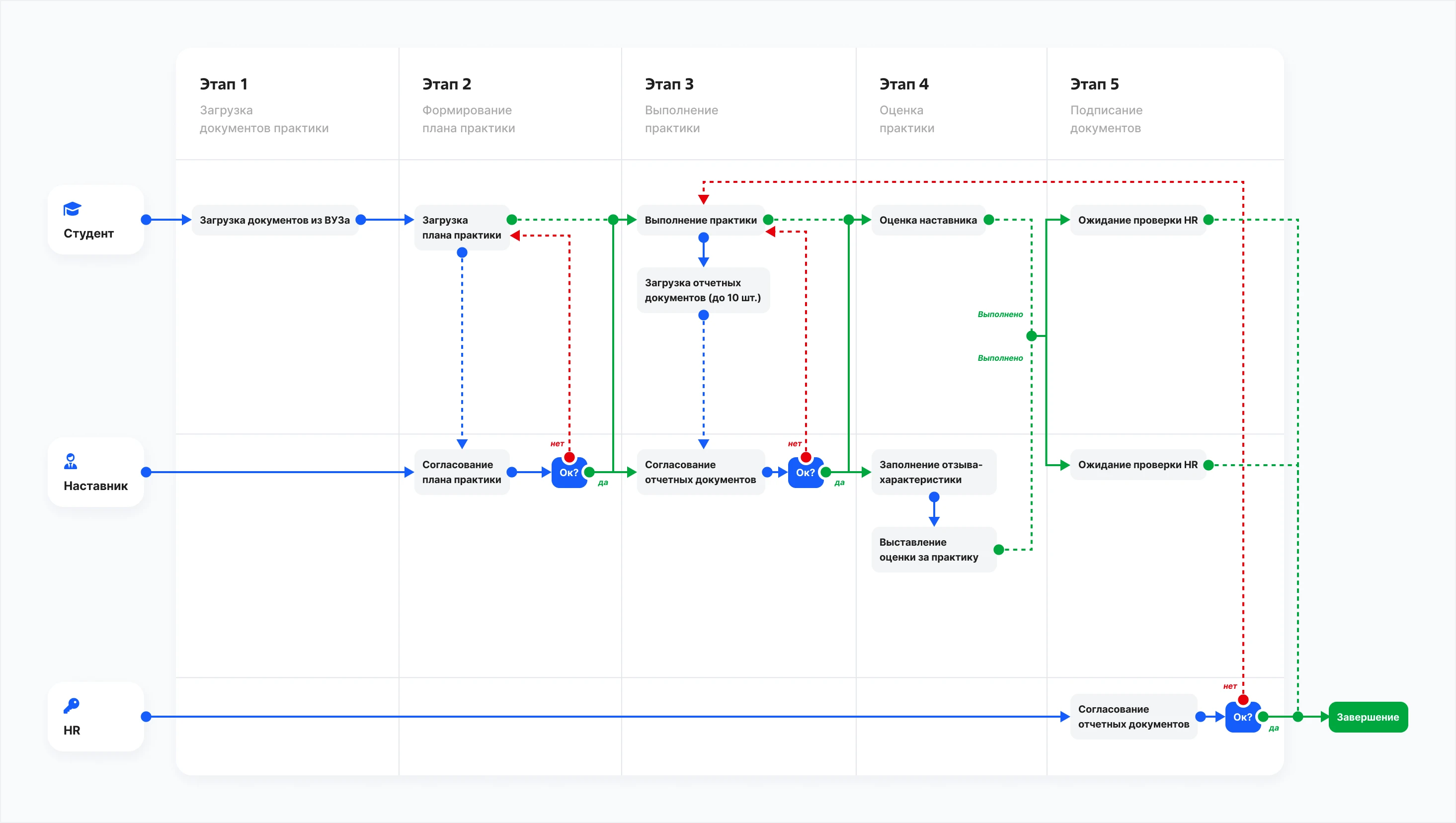Click HR-row 'Согласование отчетных документов' node
Image resolution: width=1456 pixels, height=823 pixels.
tap(1134, 716)
